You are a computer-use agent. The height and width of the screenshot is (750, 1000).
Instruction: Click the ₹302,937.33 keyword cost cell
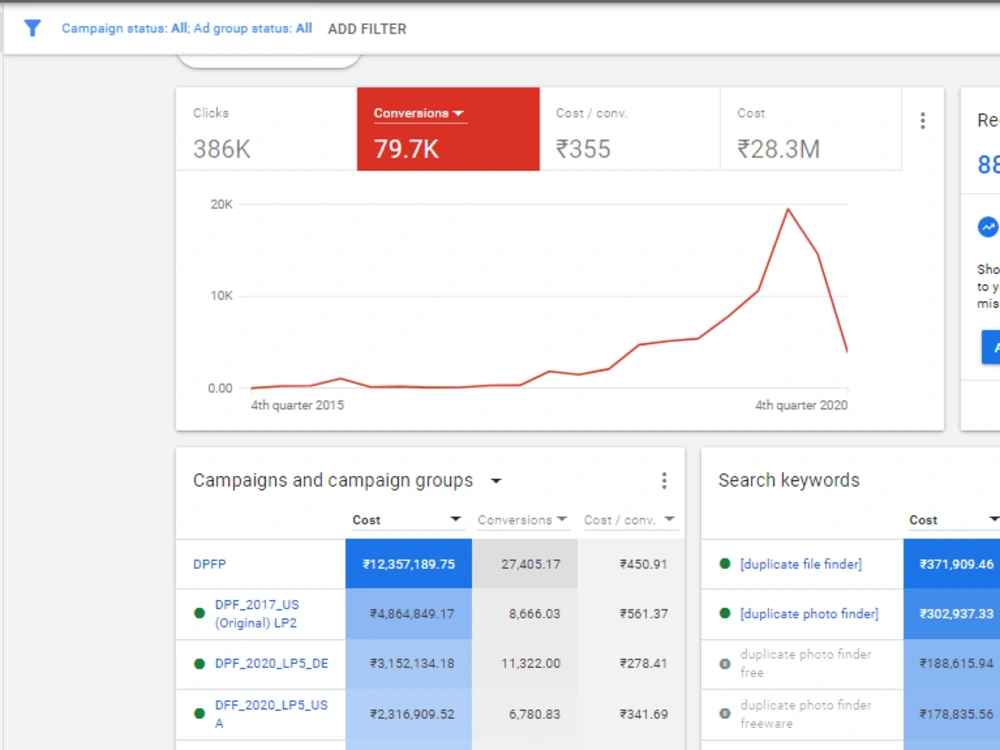pos(952,614)
